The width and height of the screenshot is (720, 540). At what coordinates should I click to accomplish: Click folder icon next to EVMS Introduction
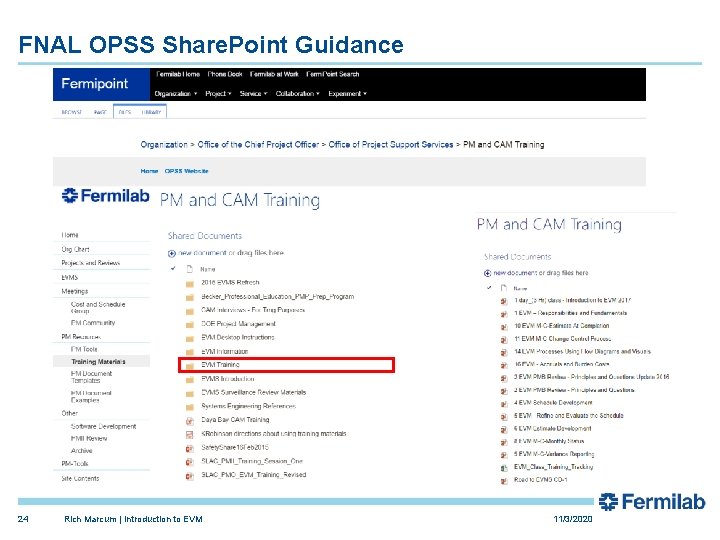pyautogui.click(x=190, y=380)
